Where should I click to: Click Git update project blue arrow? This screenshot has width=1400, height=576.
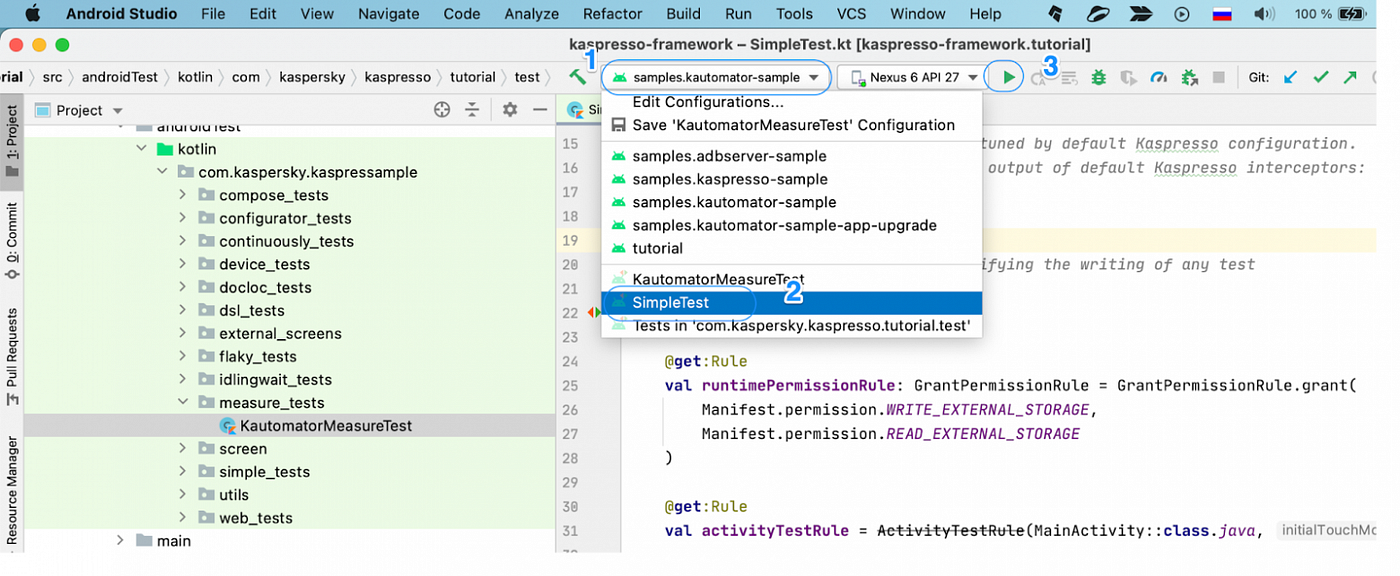click(1292, 77)
